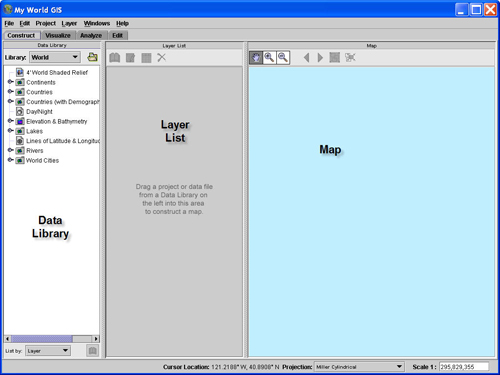Click the previous view left arrow
Viewport: 500px width, 375px height.
pyautogui.click(x=306, y=58)
